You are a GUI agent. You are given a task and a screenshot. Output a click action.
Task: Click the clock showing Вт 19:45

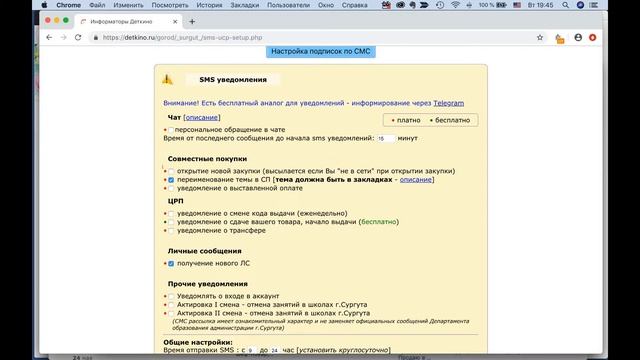tap(540, 5)
